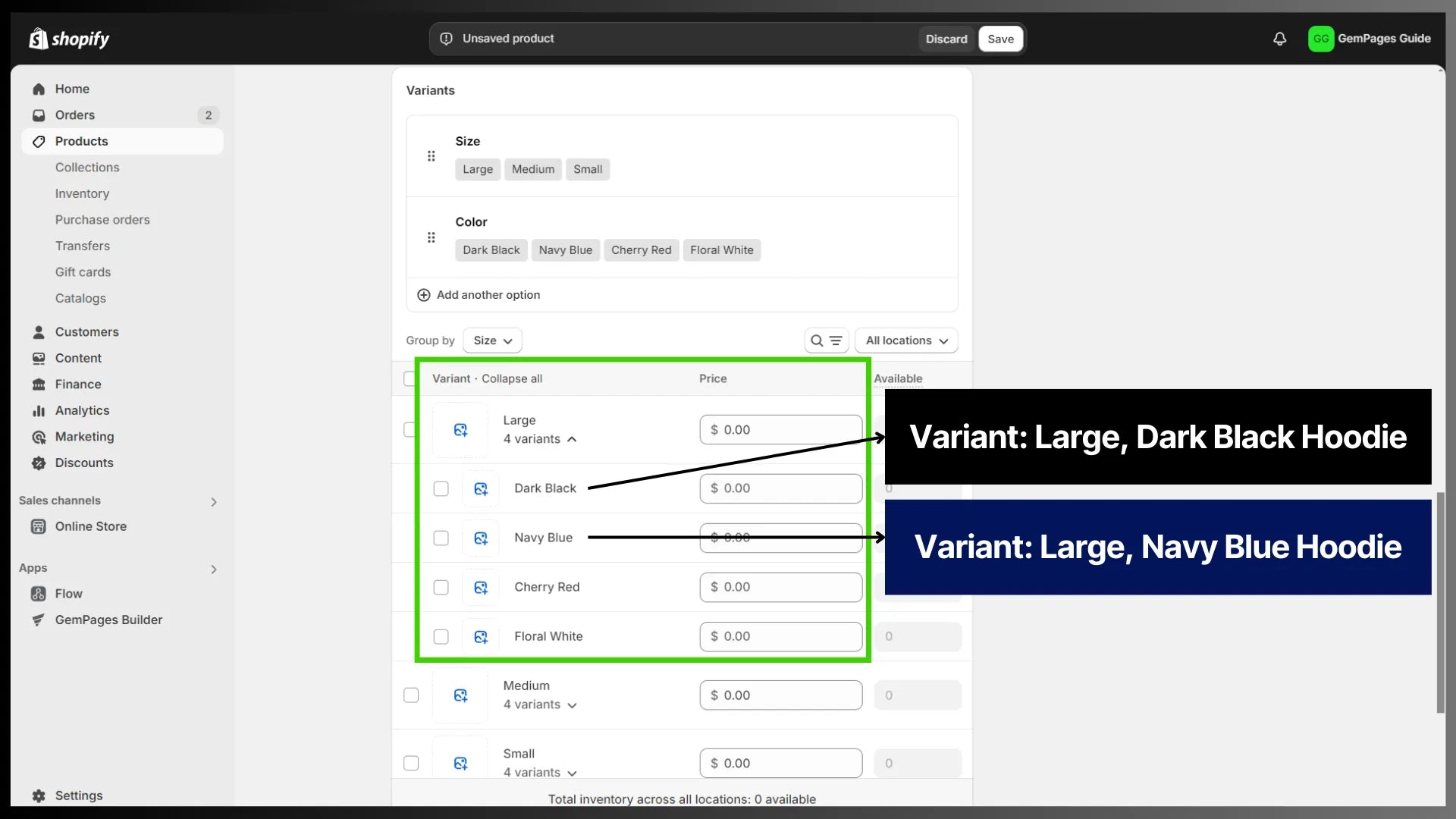Click the Shopify logo
The width and height of the screenshot is (1456, 819).
69,39
